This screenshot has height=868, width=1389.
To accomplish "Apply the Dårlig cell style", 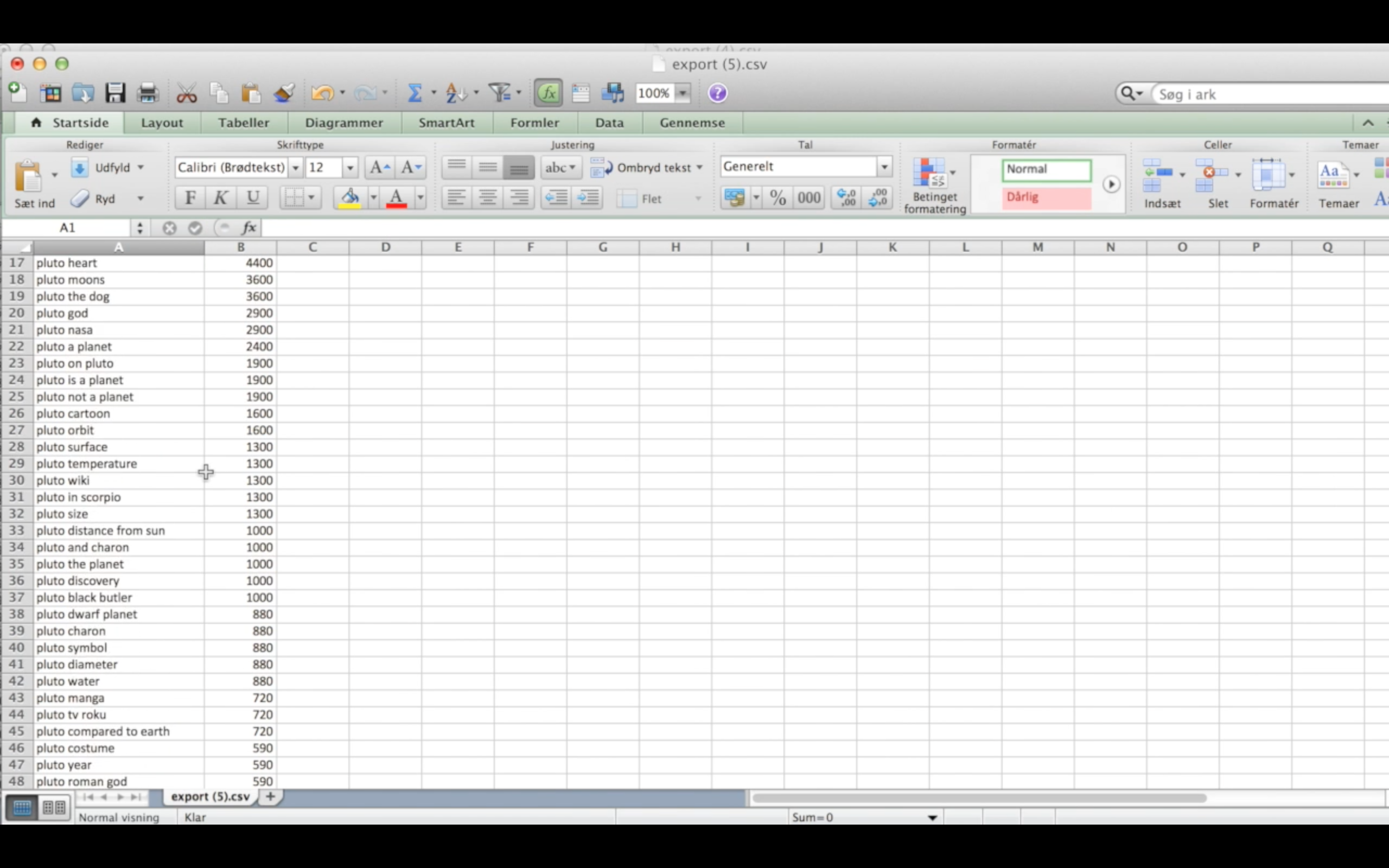I will pos(1046,197).
